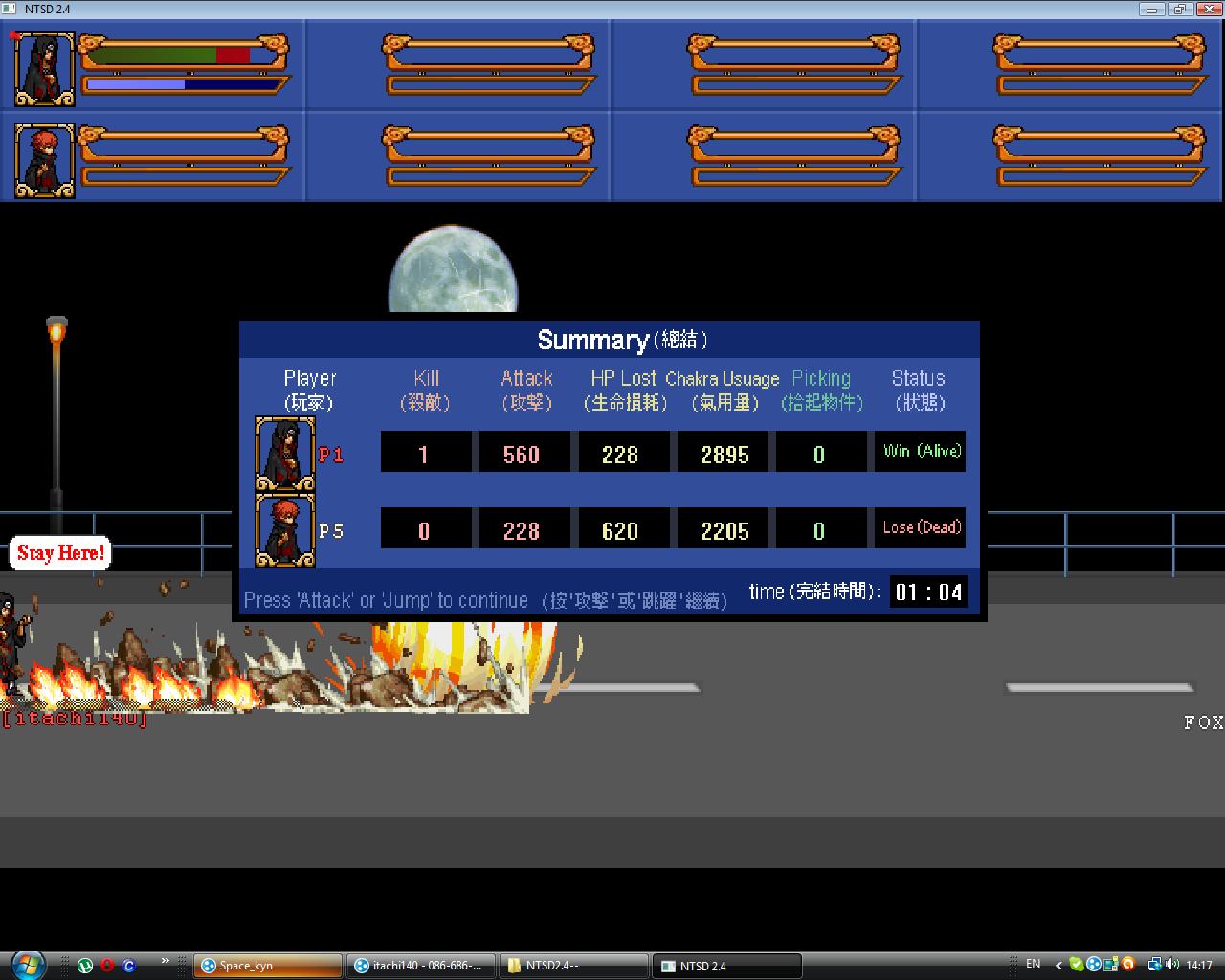Open the Windows Start orb
Viewport: 1225px width, 980px height.
coord(27,964)
